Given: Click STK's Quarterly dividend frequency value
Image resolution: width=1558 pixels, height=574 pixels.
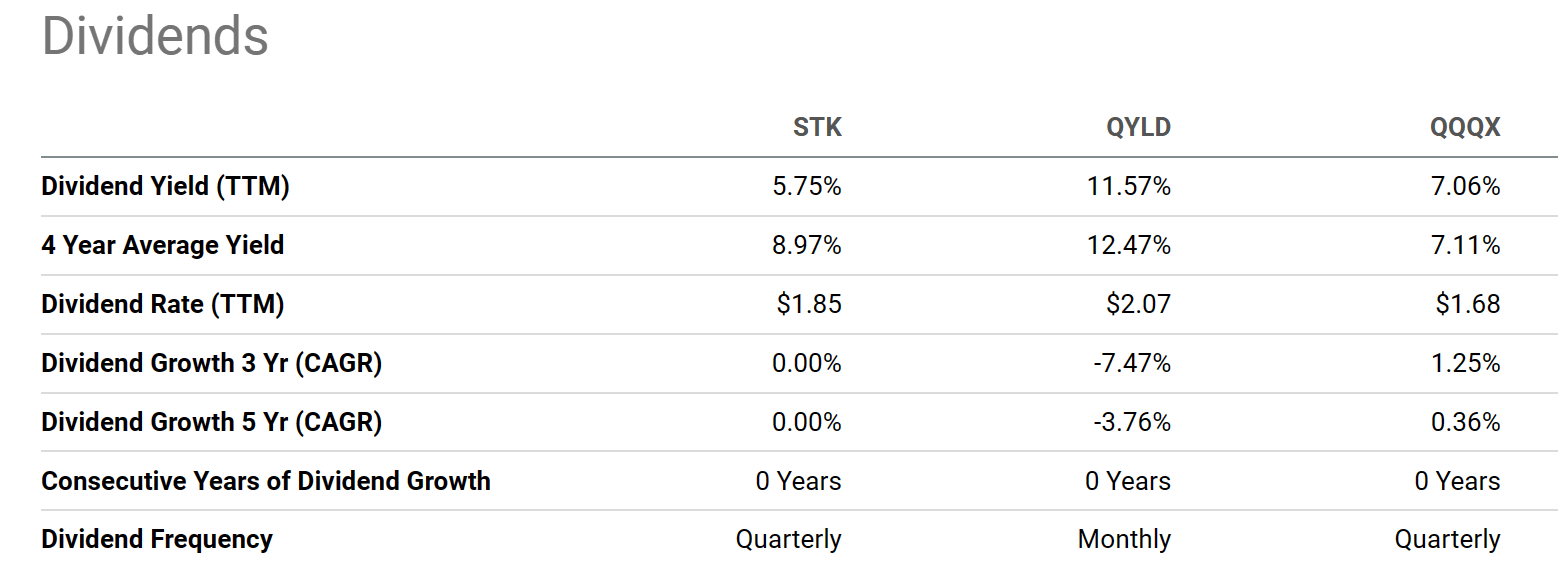Looking at the screenshot, I should (x=788, y=540).
